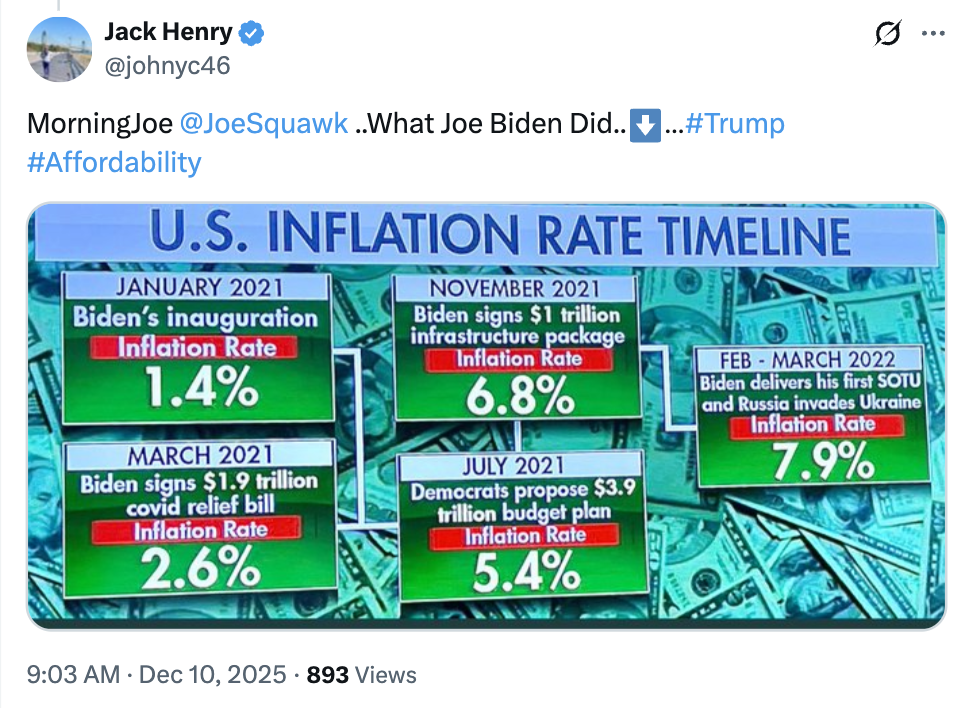Click the Grok icon on the tweet
The height and width of the screenshot is (708, 974).
coord(885,34)
